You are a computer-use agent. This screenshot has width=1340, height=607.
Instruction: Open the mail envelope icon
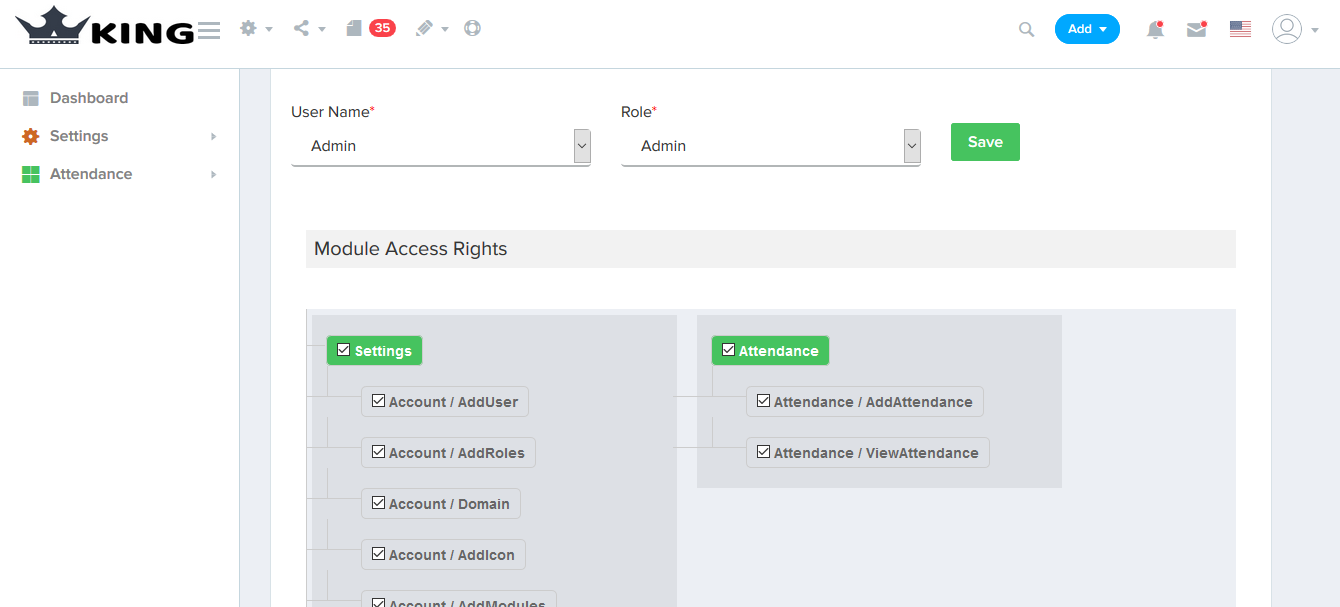point(1196,30)
